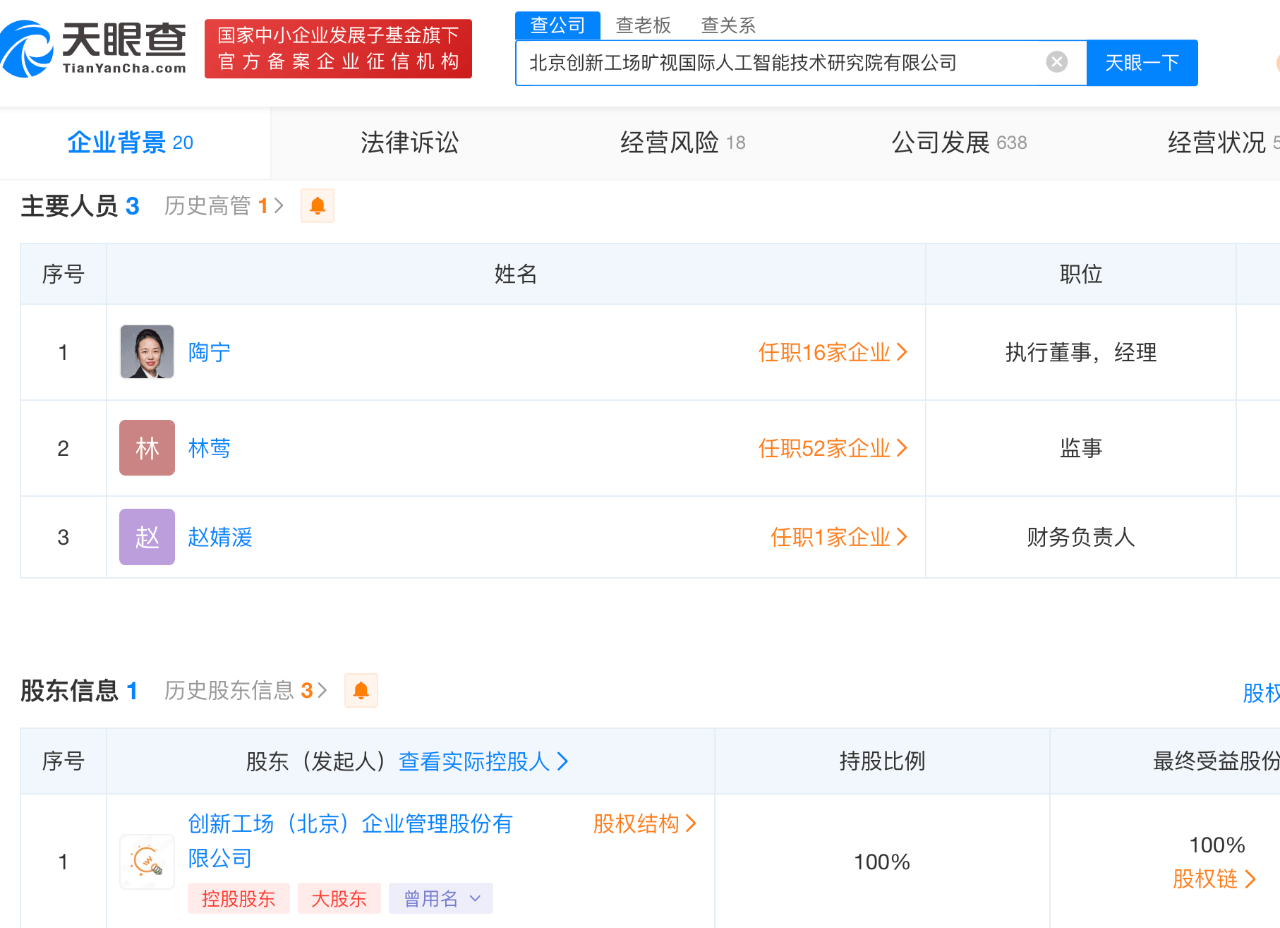Click the 财务负责人 position cell
This screenshot has height=928, width=1280.
(x=1081, y=537)
